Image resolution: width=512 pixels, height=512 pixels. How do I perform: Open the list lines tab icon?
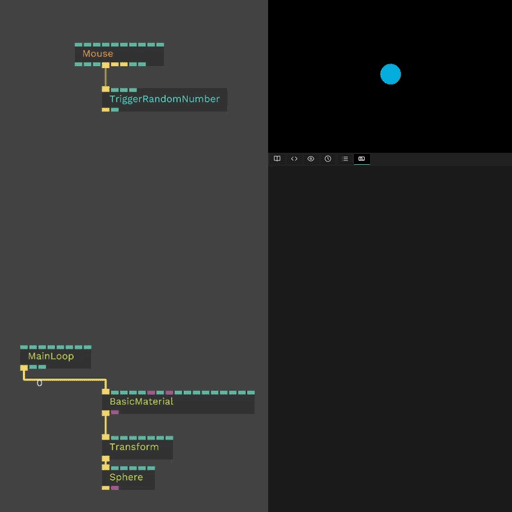coord(345,159)
